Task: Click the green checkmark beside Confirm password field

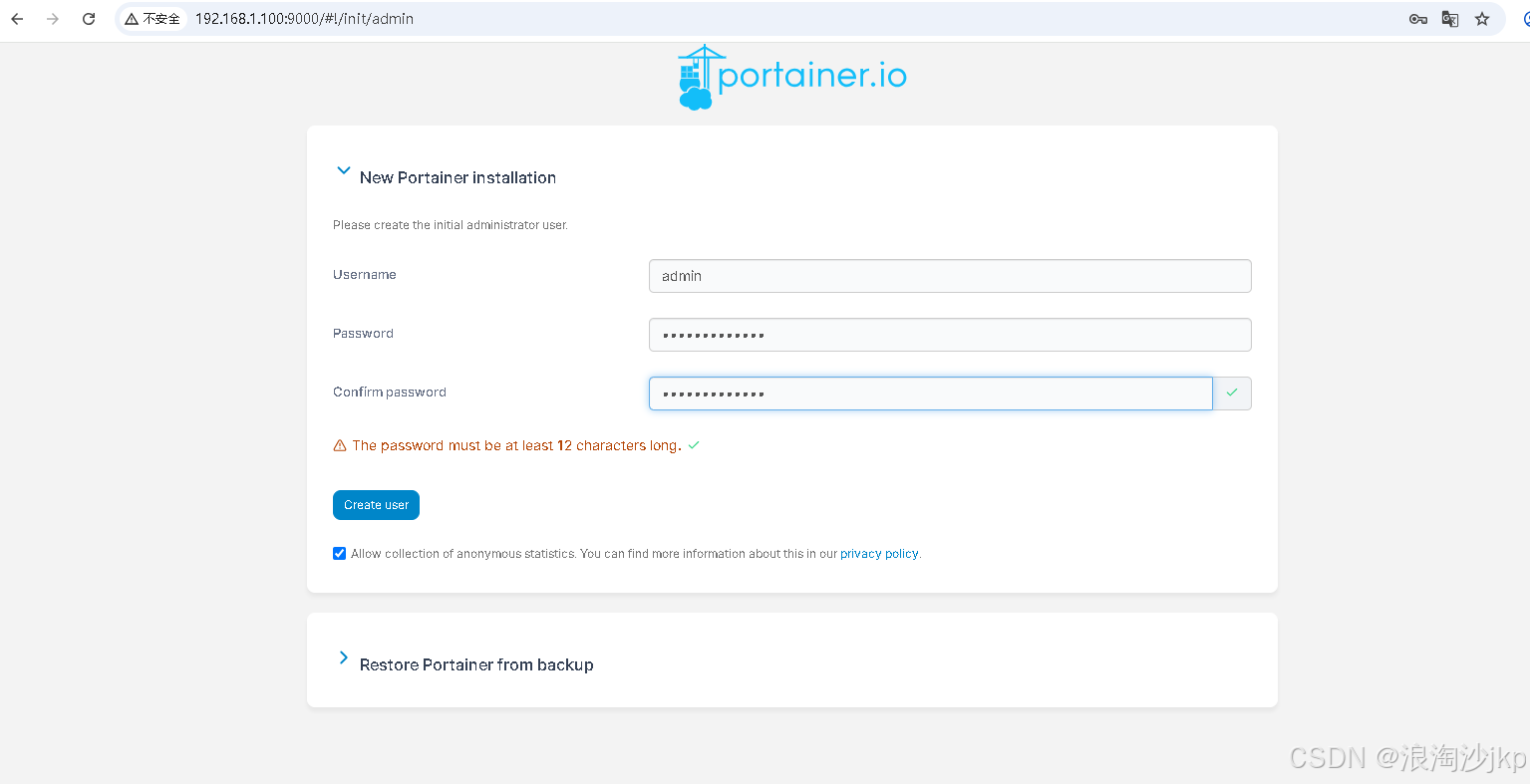Action: (x=1232, y=393)
